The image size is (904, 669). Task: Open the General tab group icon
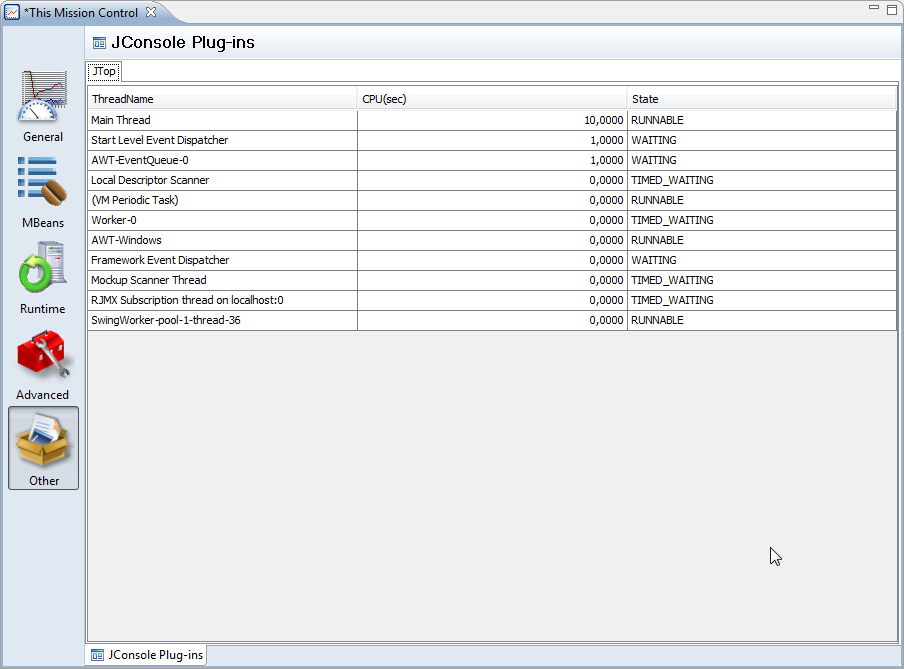click(43, 96)
